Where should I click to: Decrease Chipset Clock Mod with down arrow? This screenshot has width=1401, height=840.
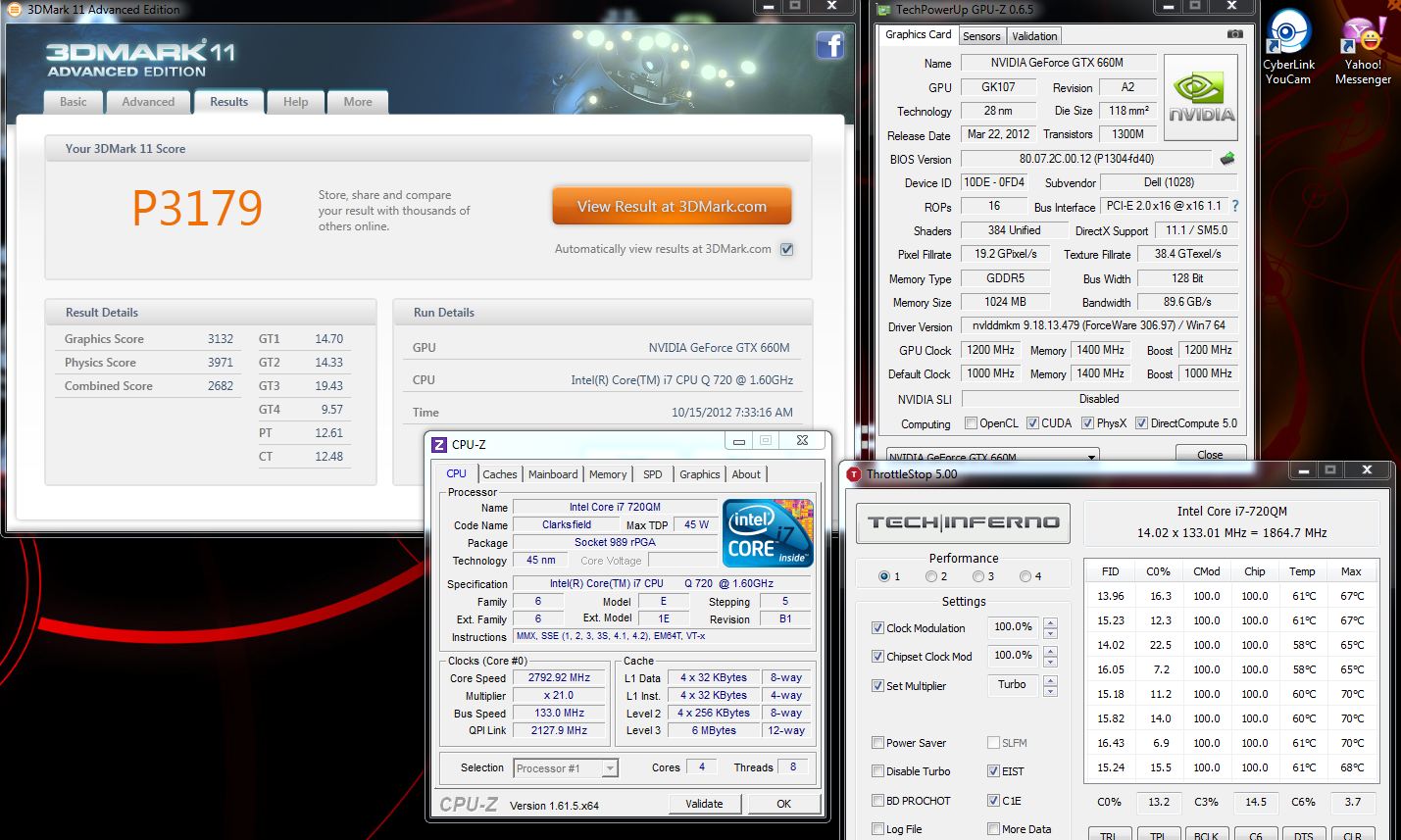tap(1050, 662)
